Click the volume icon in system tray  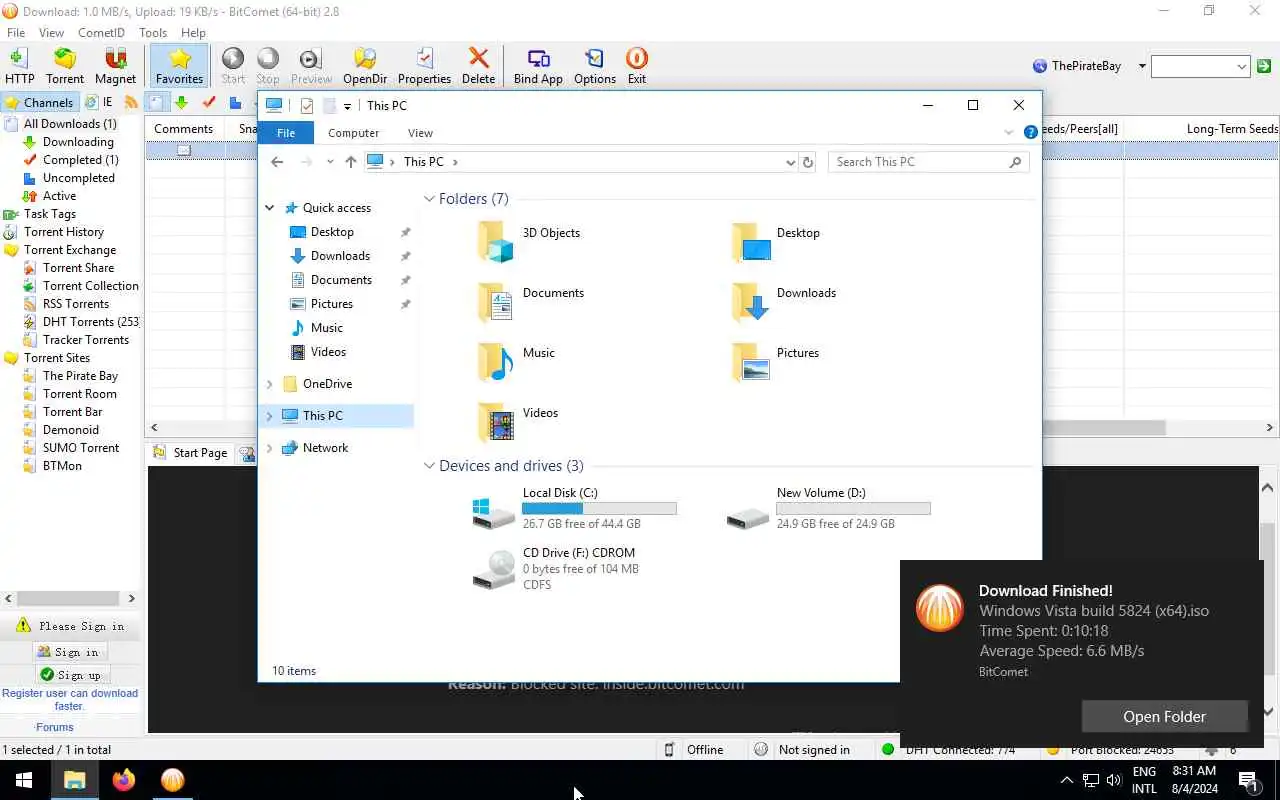1114,780
